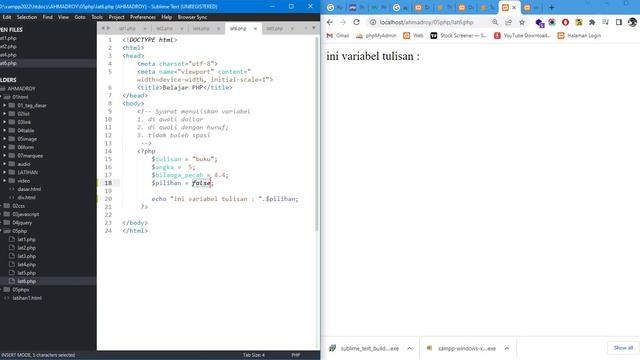Expand the video folder in the sidebar

point(4,181)
